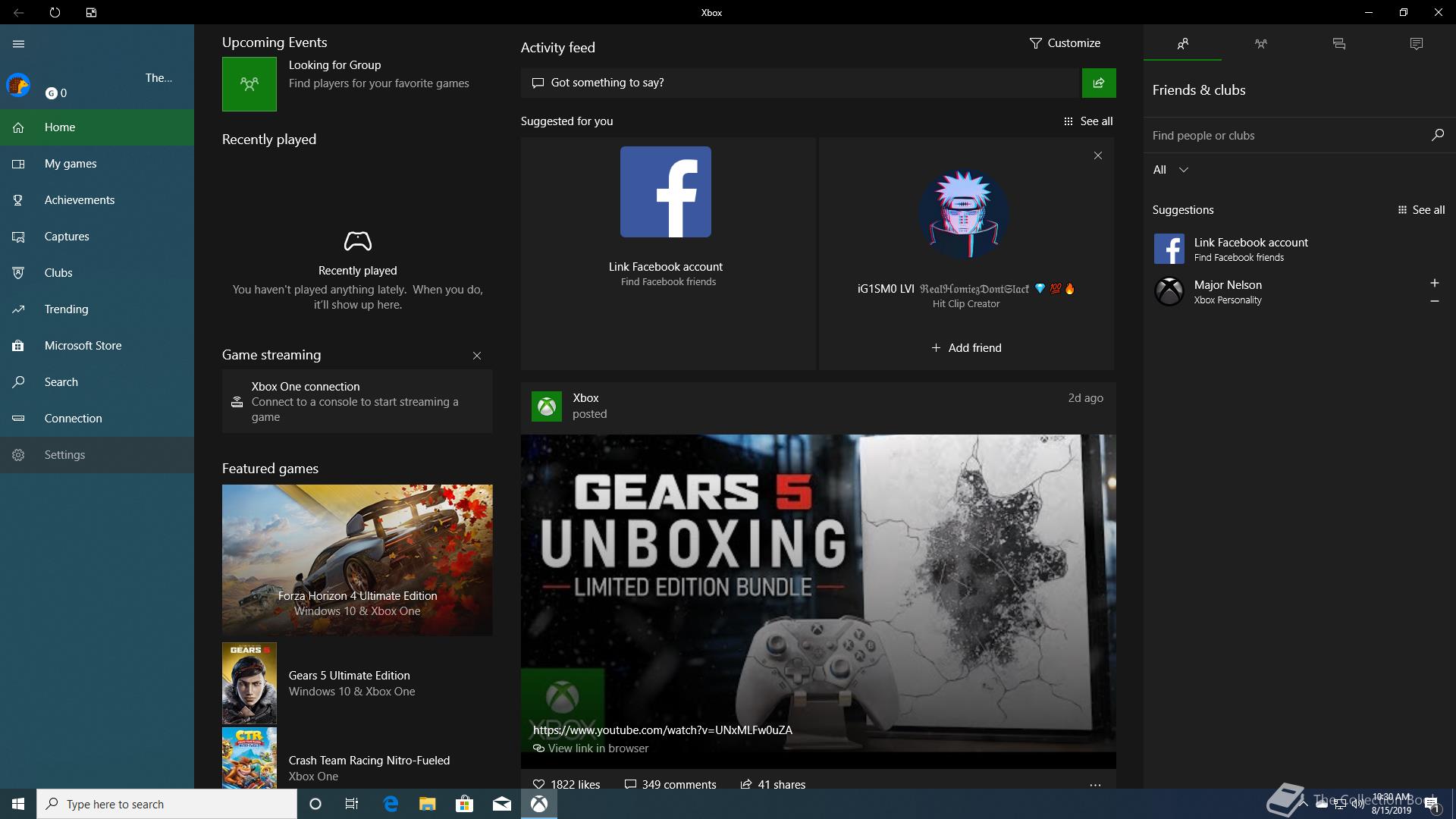Click Customize activity feed filter
The height and width of the screenshot is (819, 1456).
[1065, 43]
